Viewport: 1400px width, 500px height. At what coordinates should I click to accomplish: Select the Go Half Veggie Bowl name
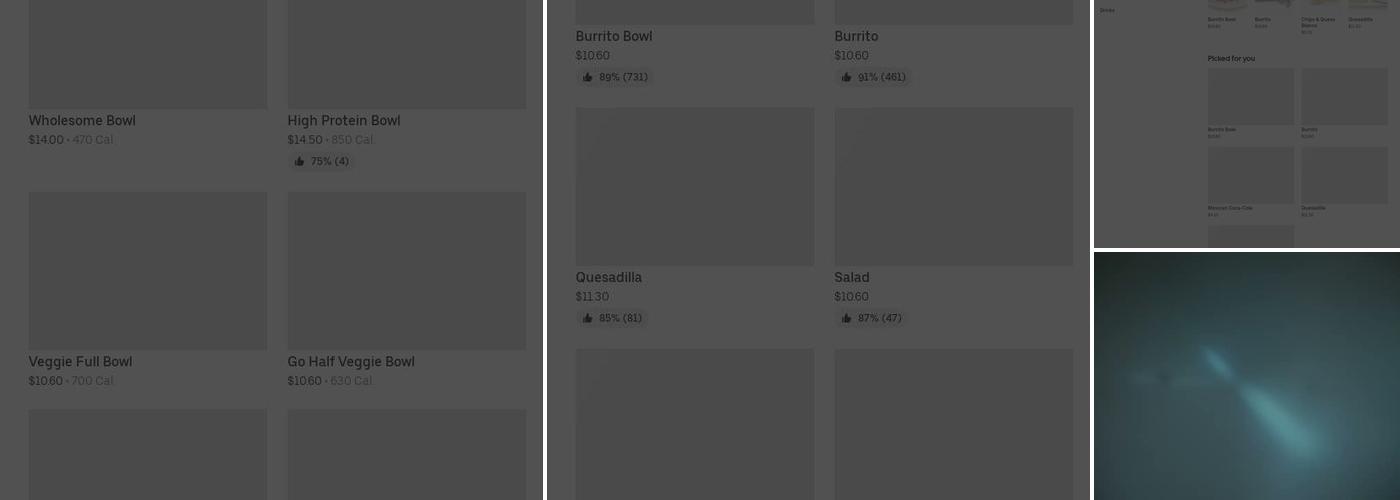coord(351,362)
